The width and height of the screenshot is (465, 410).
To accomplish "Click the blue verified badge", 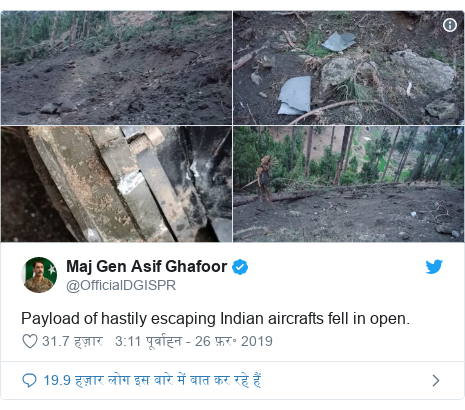I will [x=240, y=267].
